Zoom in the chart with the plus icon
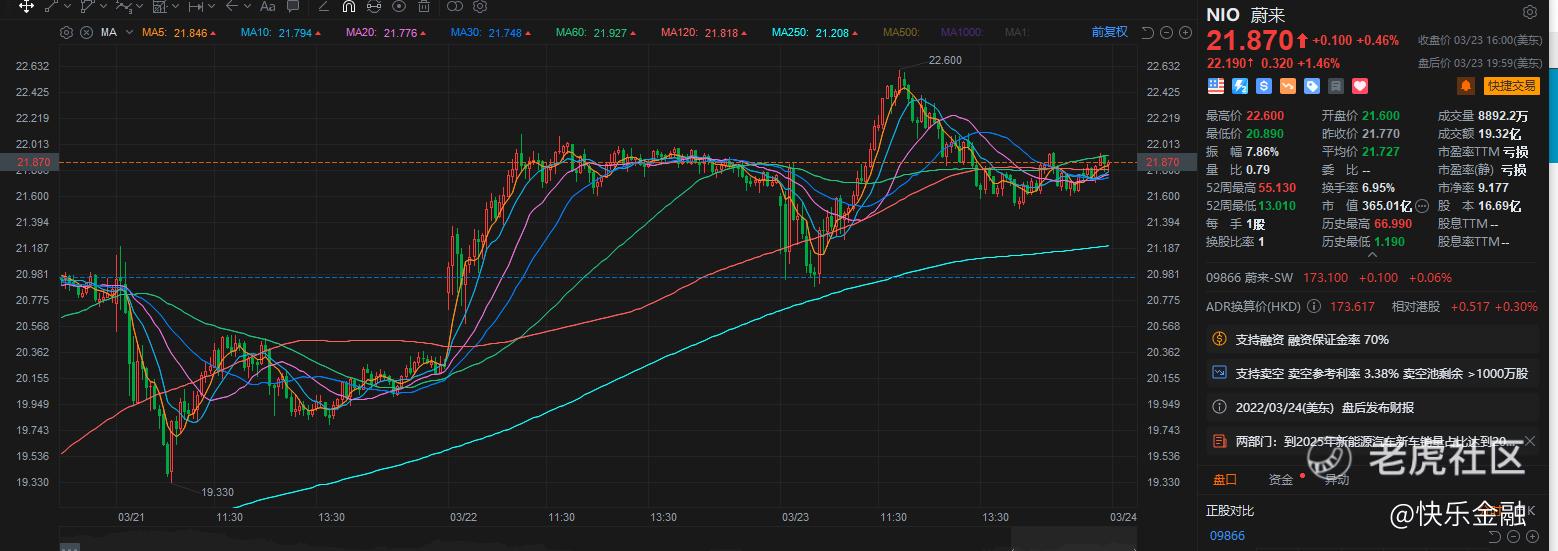The width and height of the screenshot is (1558, 551). point(1185,32)
